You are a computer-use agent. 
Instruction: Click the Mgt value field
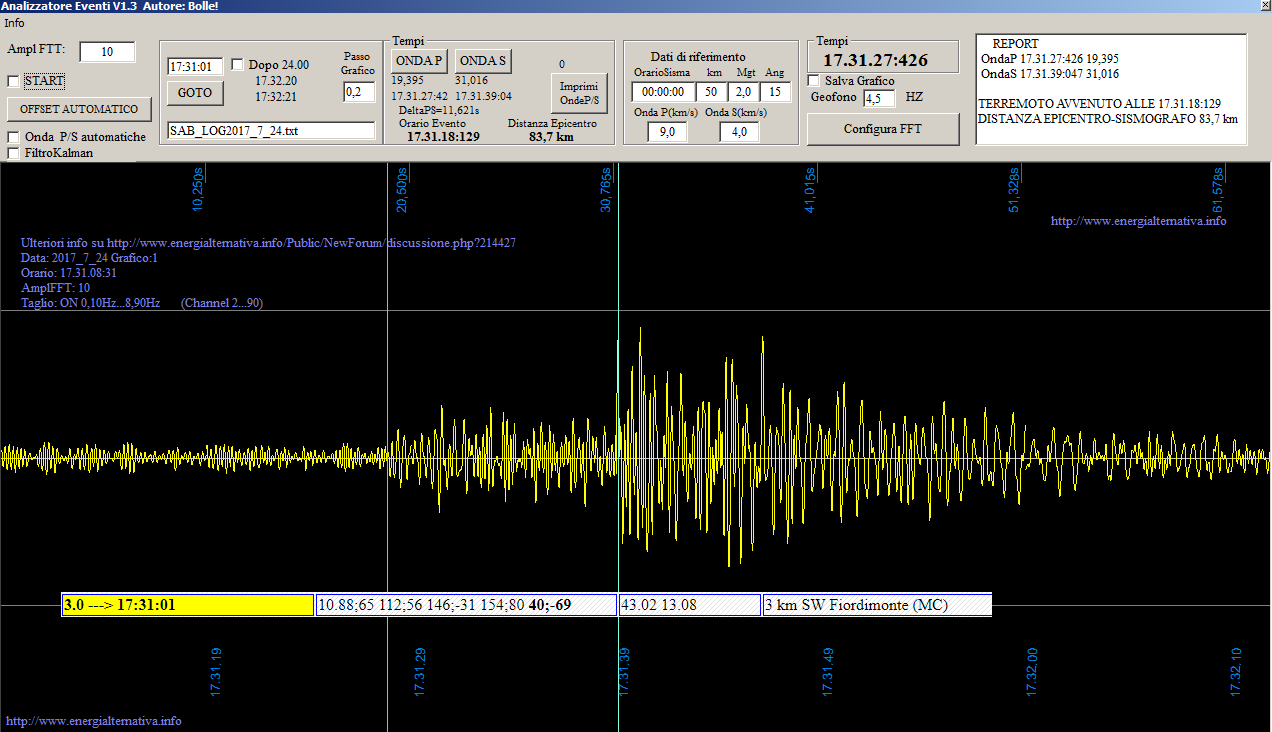[x=743, y=92]
